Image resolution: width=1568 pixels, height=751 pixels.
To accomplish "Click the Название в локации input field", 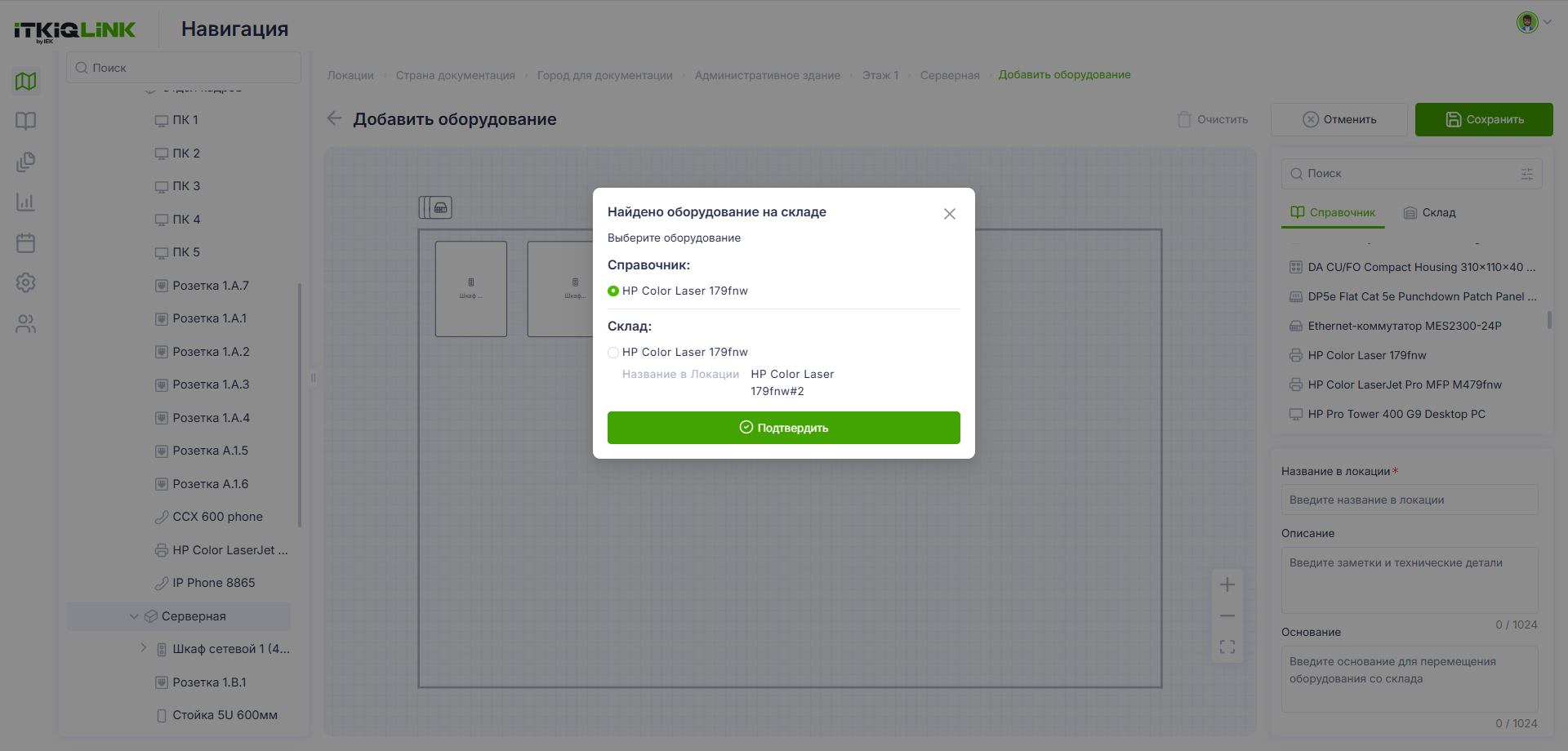I will click(x=1410, y=500).
